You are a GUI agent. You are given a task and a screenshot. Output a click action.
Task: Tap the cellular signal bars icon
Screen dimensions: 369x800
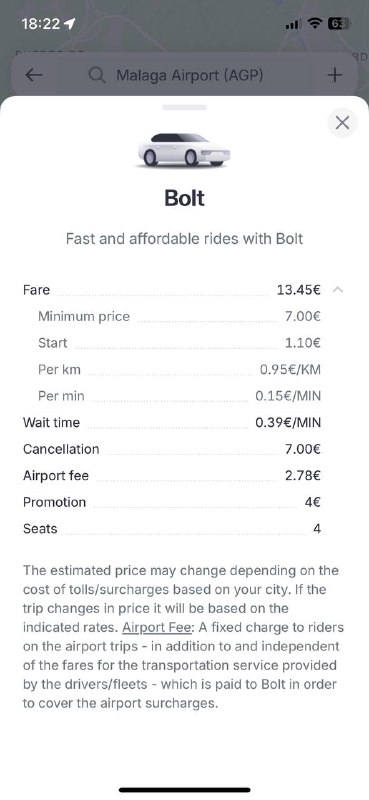[x=293, y=24]
